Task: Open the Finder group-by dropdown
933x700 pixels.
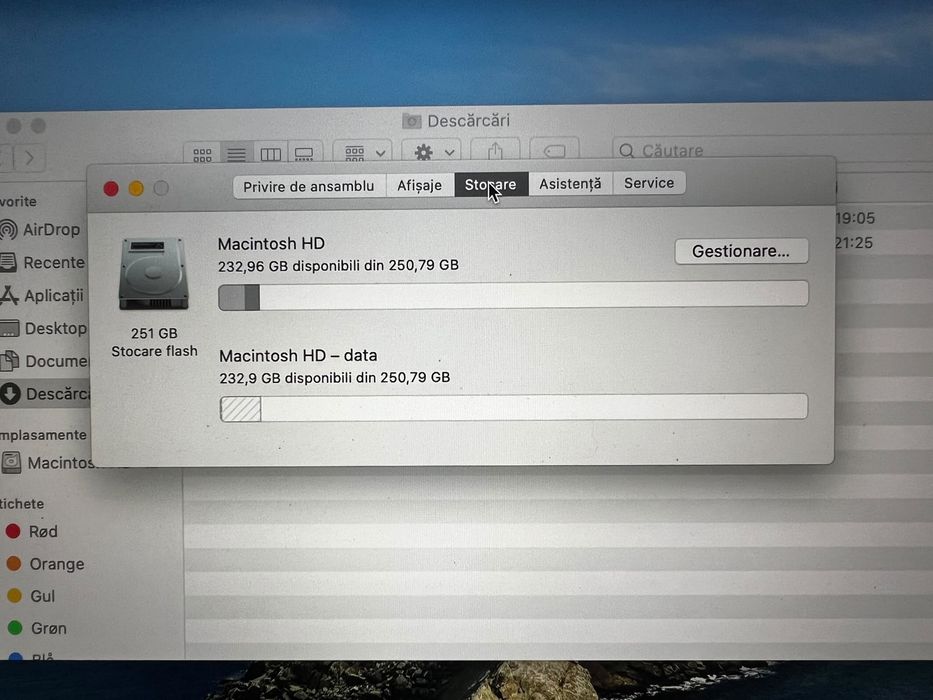Action: pos(365,153)
